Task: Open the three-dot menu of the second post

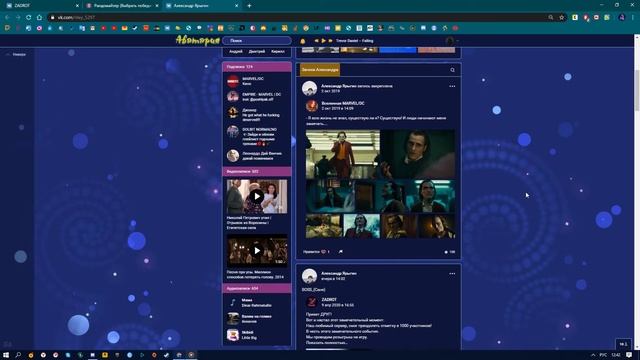Action: (452, 274)
